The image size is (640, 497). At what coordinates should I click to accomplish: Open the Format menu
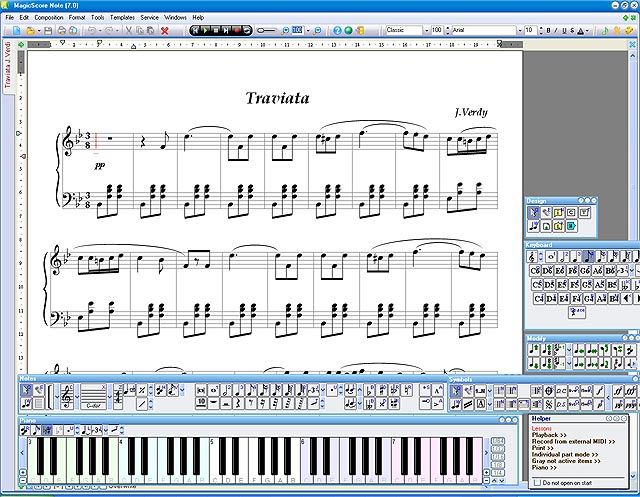point(77,18)
